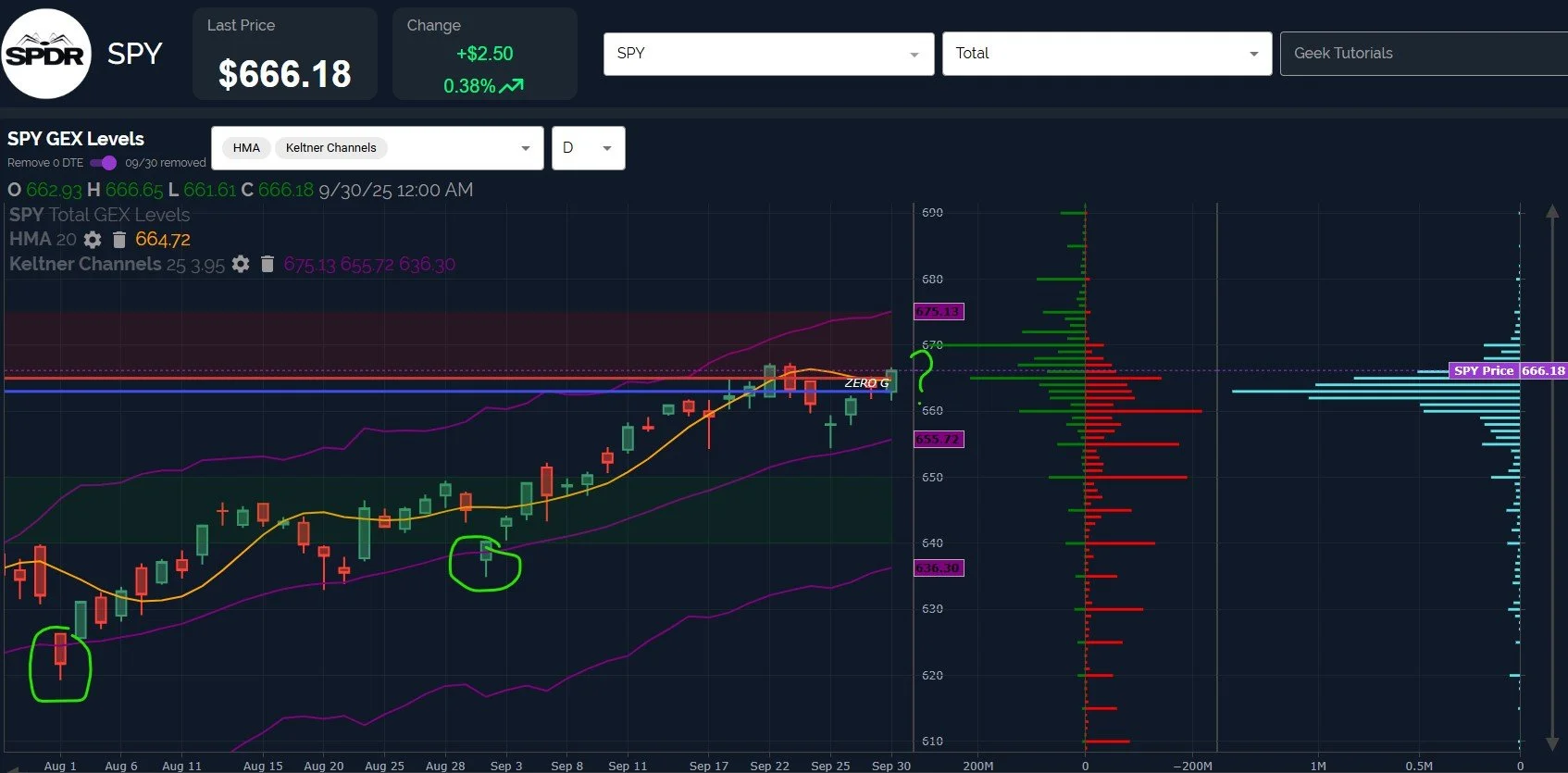
Task: Click the +$2.50 change amount
Action: [484, 54]
